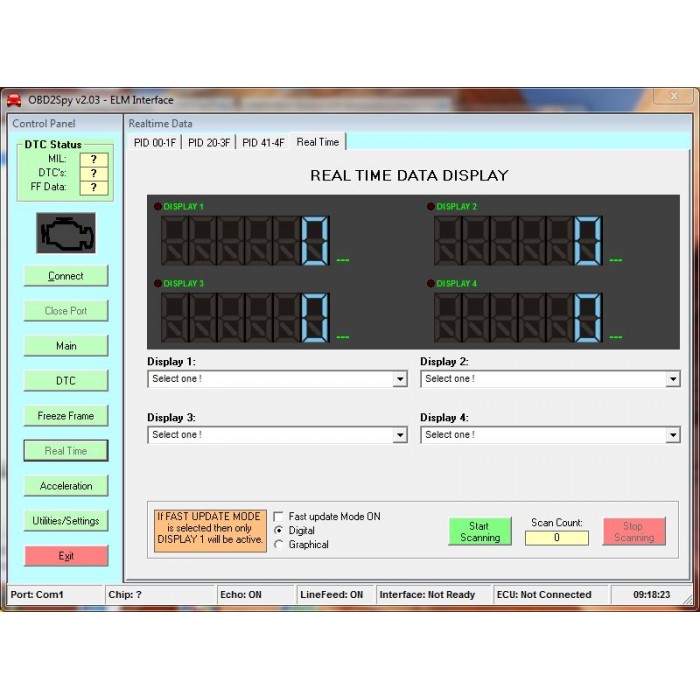Image resolution: width=700 pixels, height=700 pixels.
Task: Click the red car icon in title bar
Action: point(15,100)
